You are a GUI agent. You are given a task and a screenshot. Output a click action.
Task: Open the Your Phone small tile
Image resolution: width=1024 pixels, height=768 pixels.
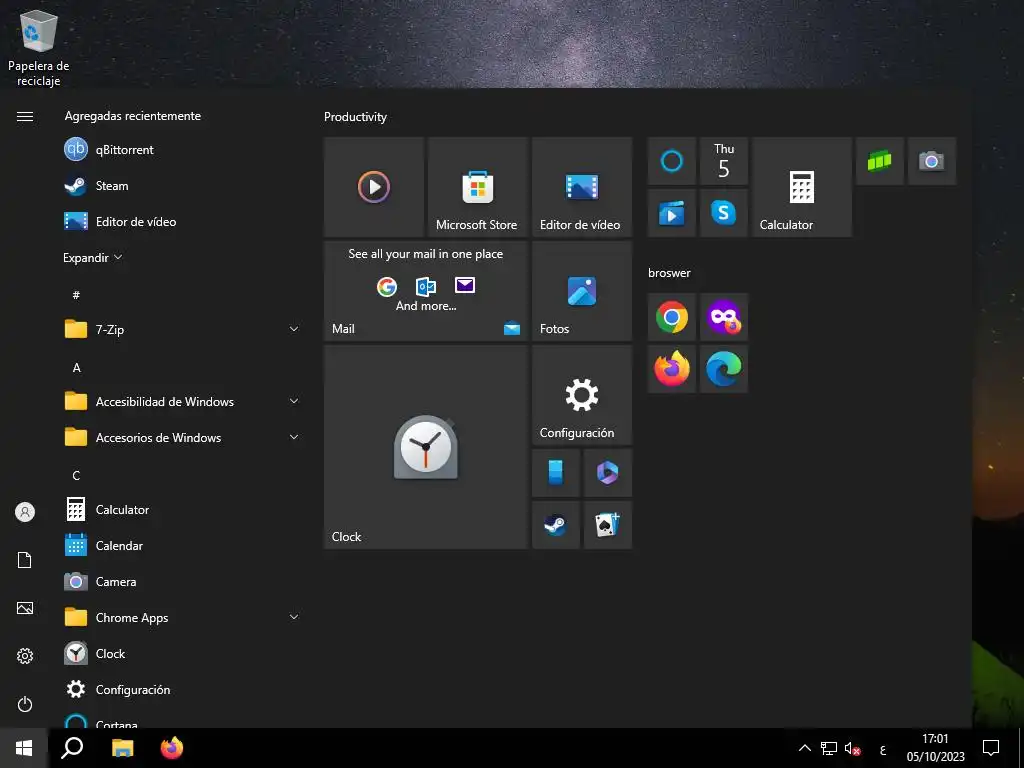556,473
